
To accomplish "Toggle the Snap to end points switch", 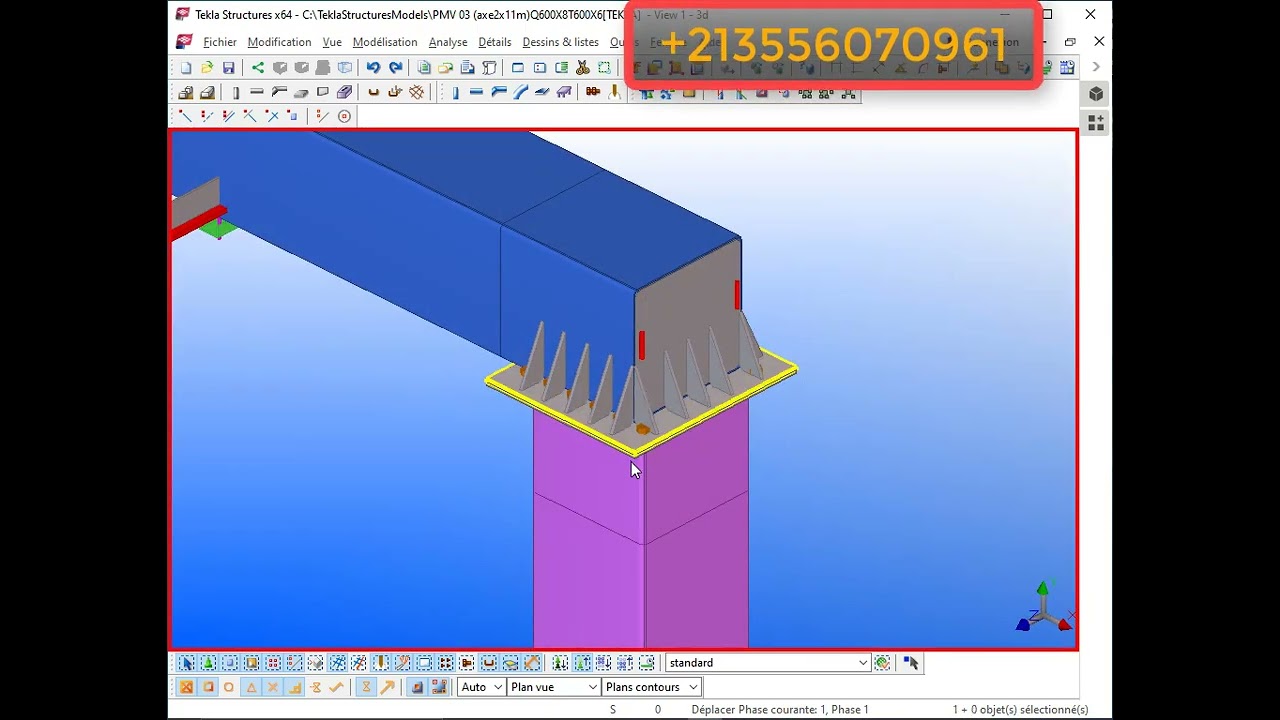I will (x=208, y=687).
